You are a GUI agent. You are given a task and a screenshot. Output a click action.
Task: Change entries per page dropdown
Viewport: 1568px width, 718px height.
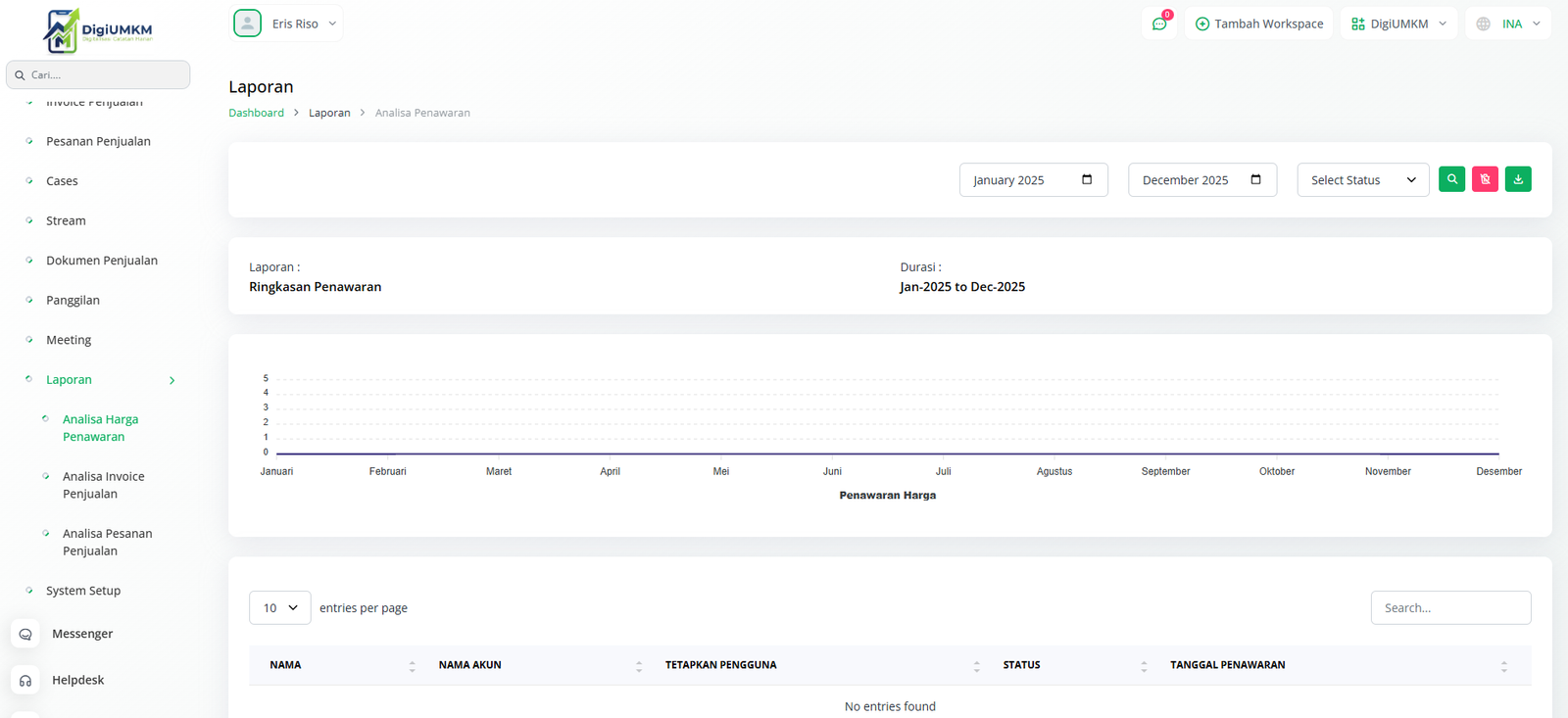(x=280, y=608)
